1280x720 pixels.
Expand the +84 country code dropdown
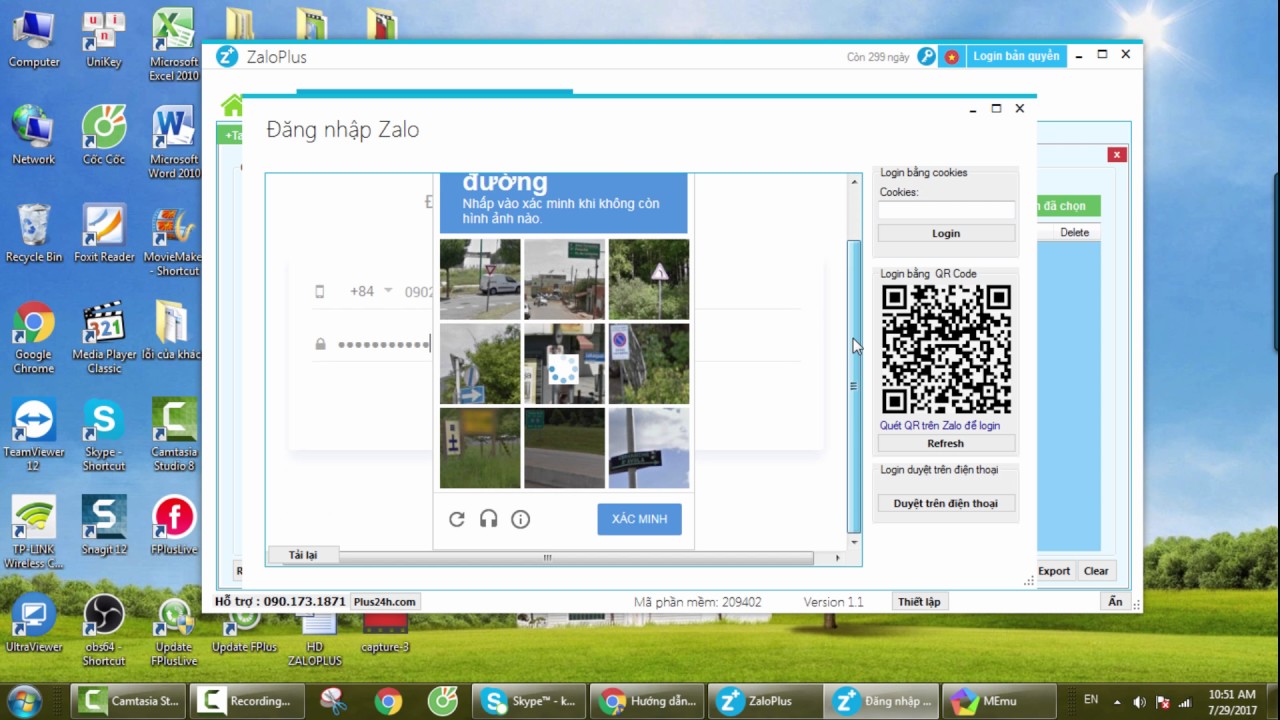(388, 291)
